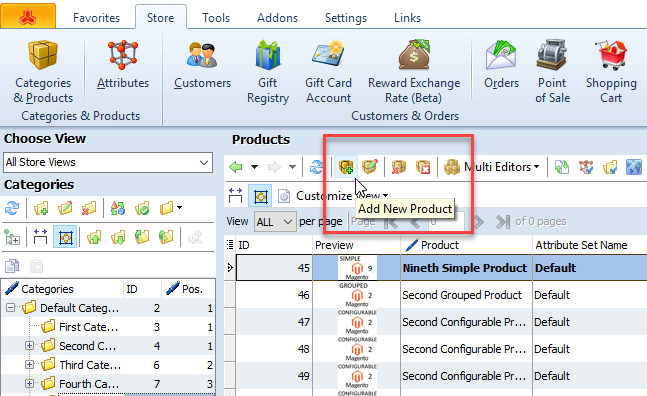Open Gift Card Account
This screenshot has height=396, width=647.
coord(328,71)
